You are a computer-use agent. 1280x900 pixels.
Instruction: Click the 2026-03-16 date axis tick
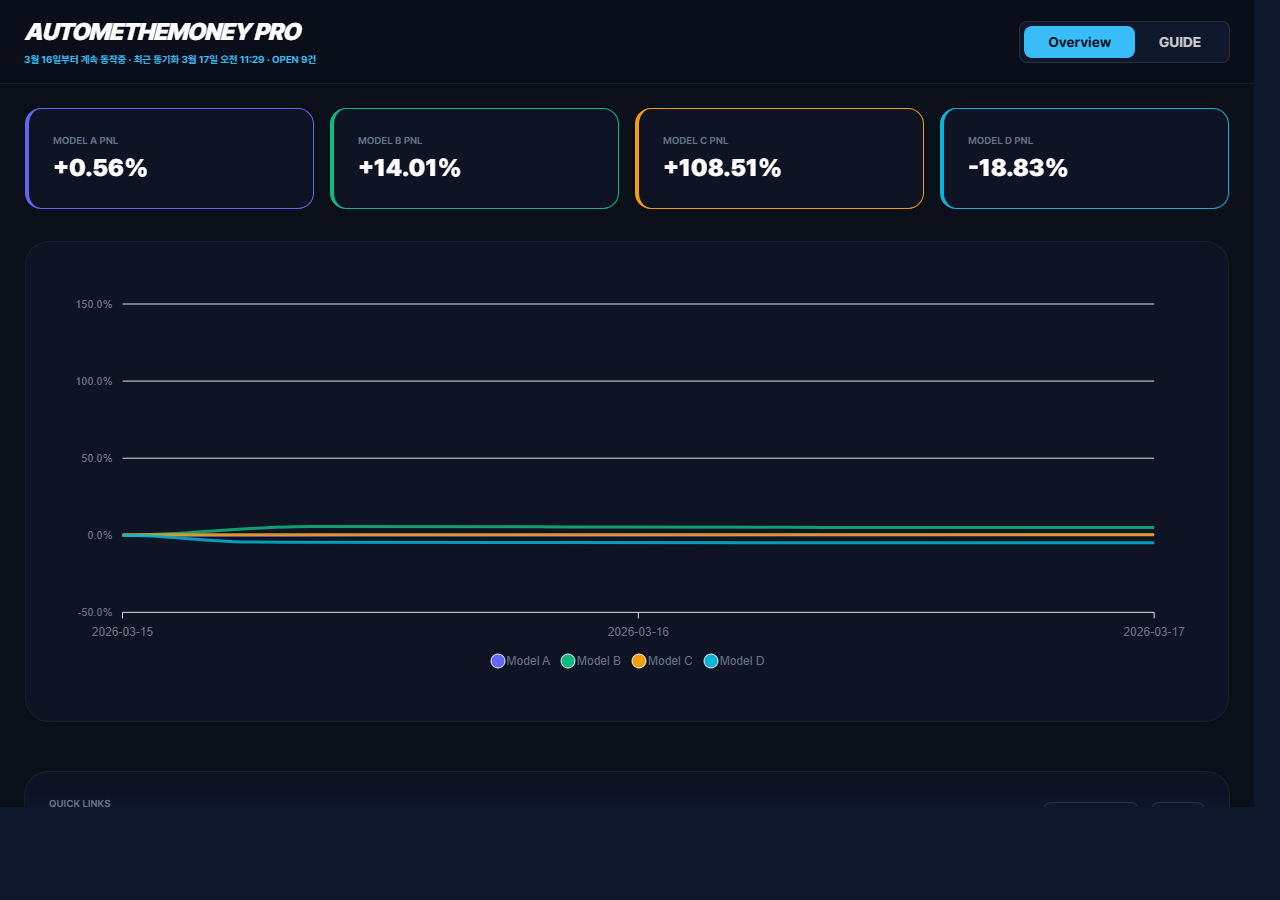pyautogui.click(x=638, y=632)
